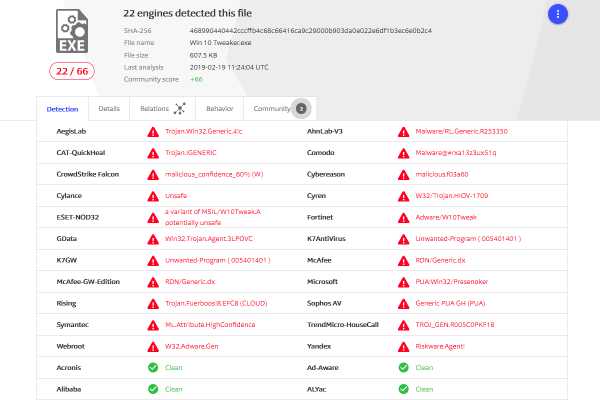Image resolution: width=600 pixels, height=400 pixels.
Task: Click the Microsoft warning icon
Action: click(x=403, y=282)
